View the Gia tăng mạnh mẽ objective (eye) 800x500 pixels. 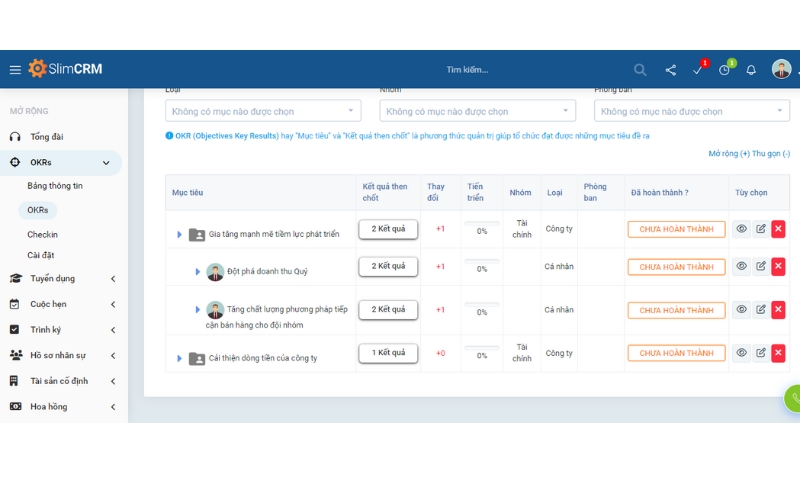(x=741, y=229)
